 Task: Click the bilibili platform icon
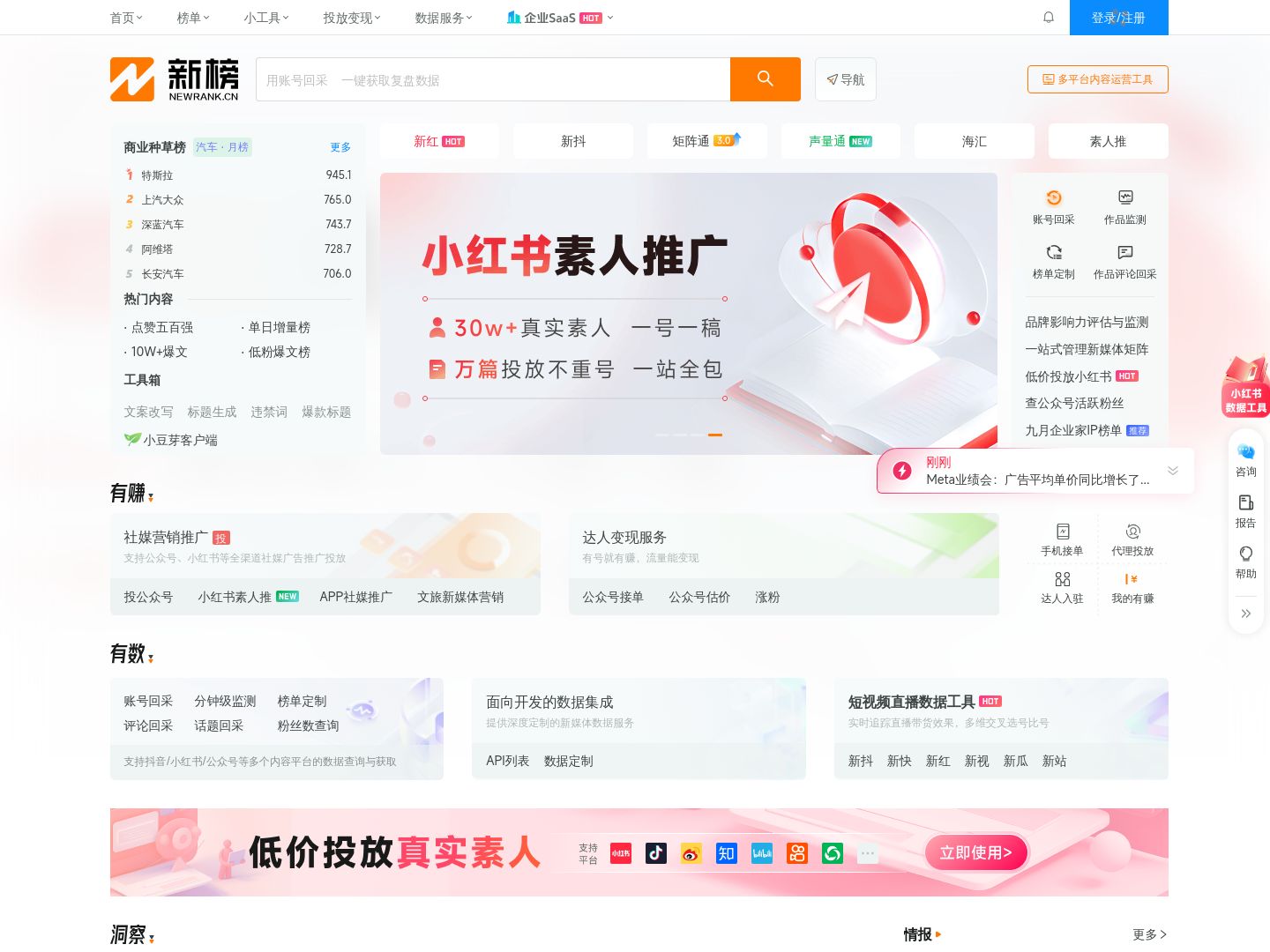[x=762, y=852]
